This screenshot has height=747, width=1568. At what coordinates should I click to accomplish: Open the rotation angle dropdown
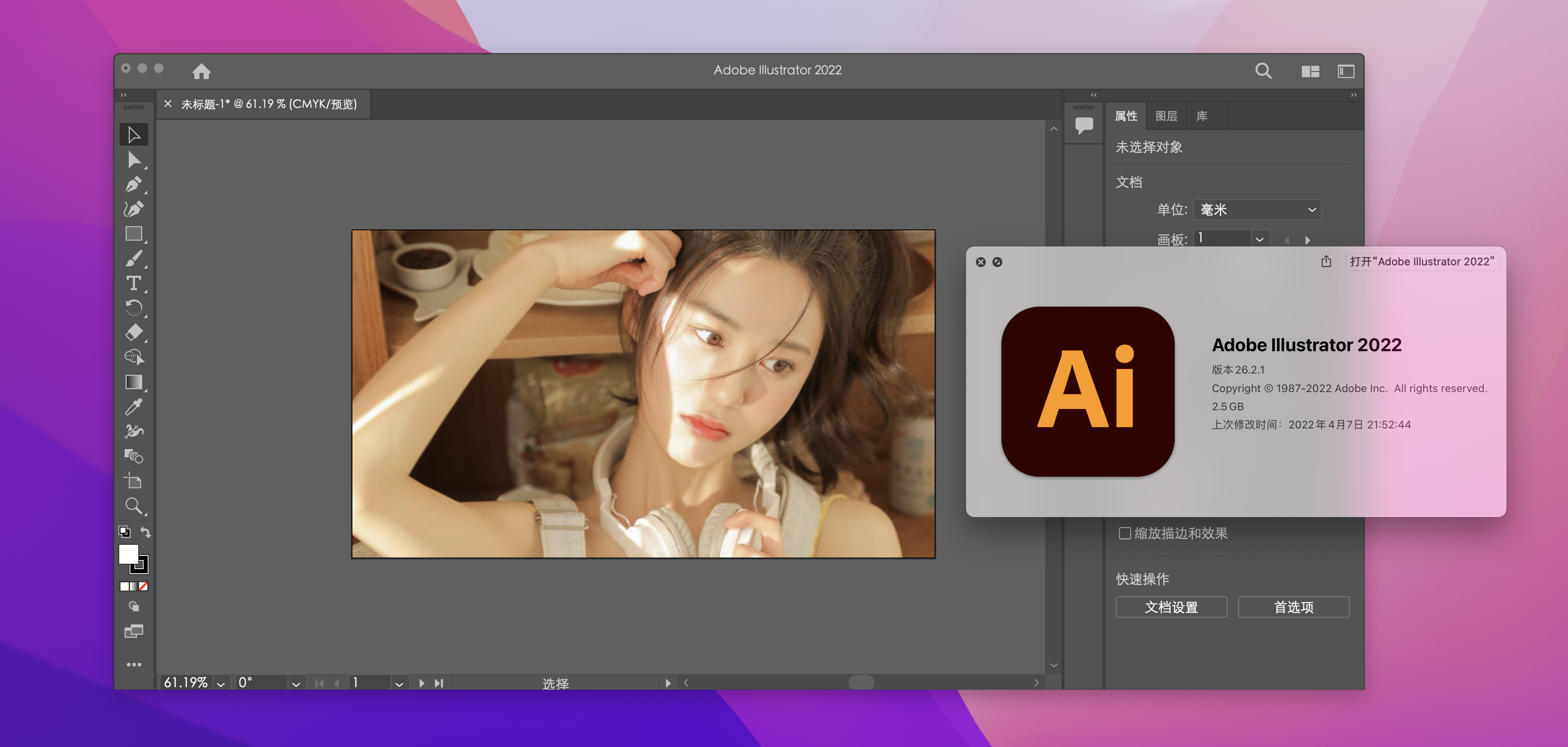tap(296, 684)
